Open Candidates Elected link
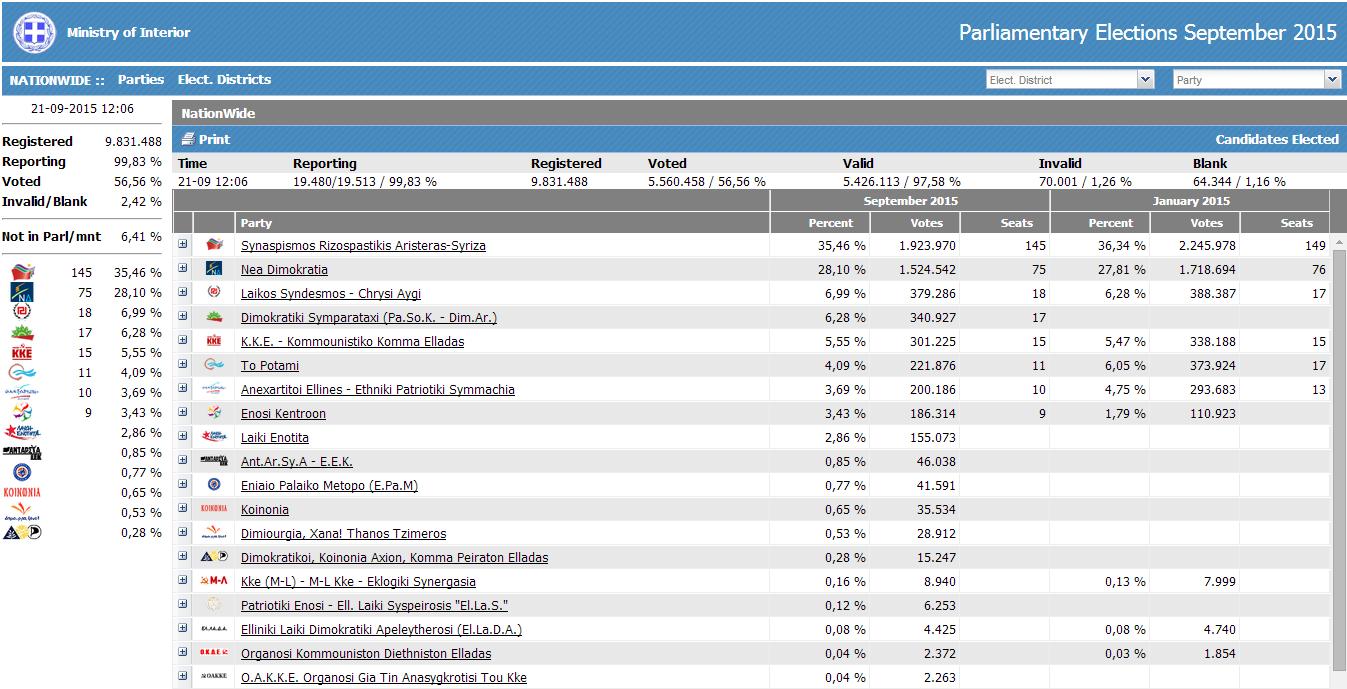1347x689 pixels. (1276, 140)
